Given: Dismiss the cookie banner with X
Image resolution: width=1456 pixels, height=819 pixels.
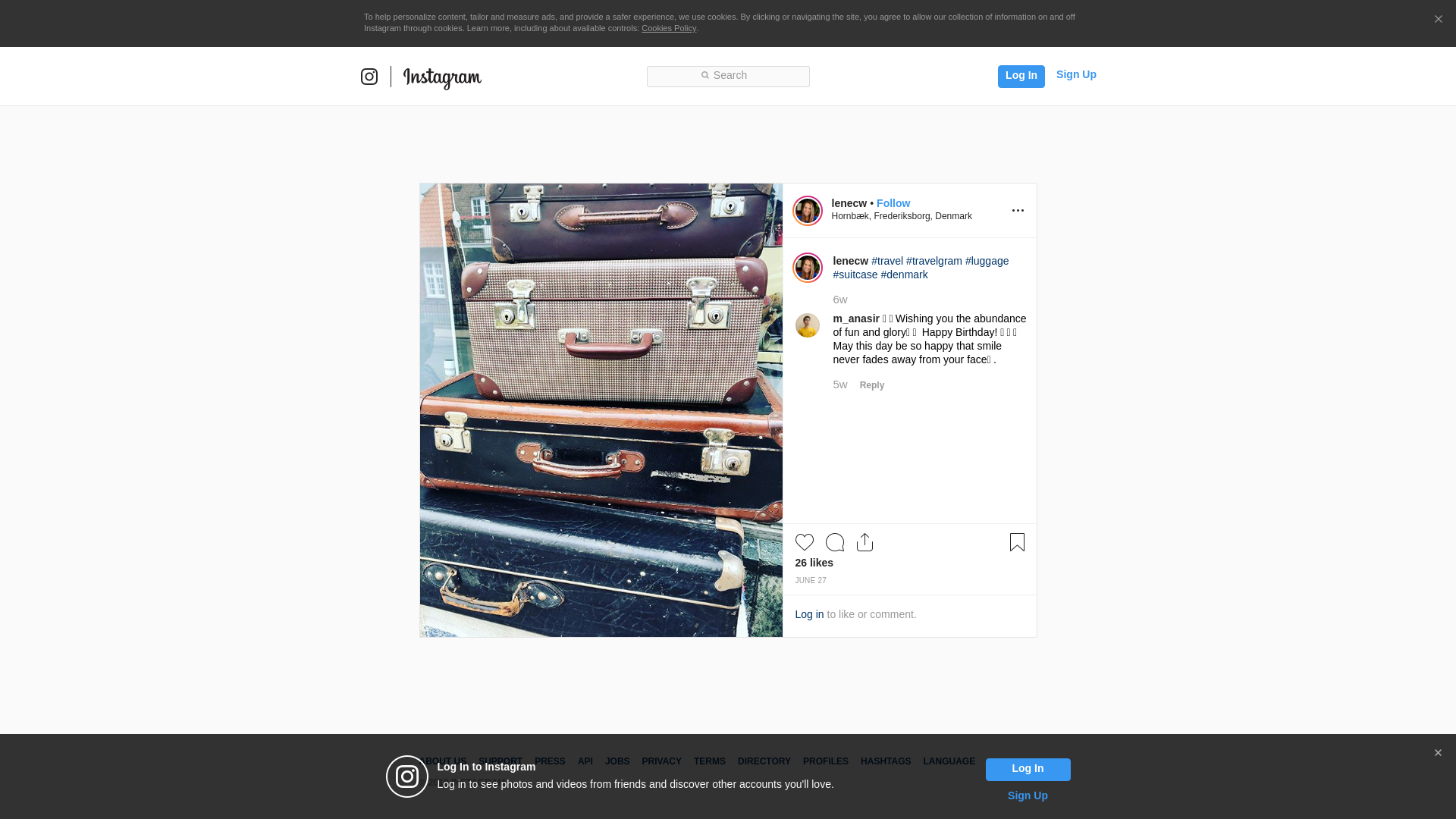Looking at the screenshot, I should pos(1438,20).
